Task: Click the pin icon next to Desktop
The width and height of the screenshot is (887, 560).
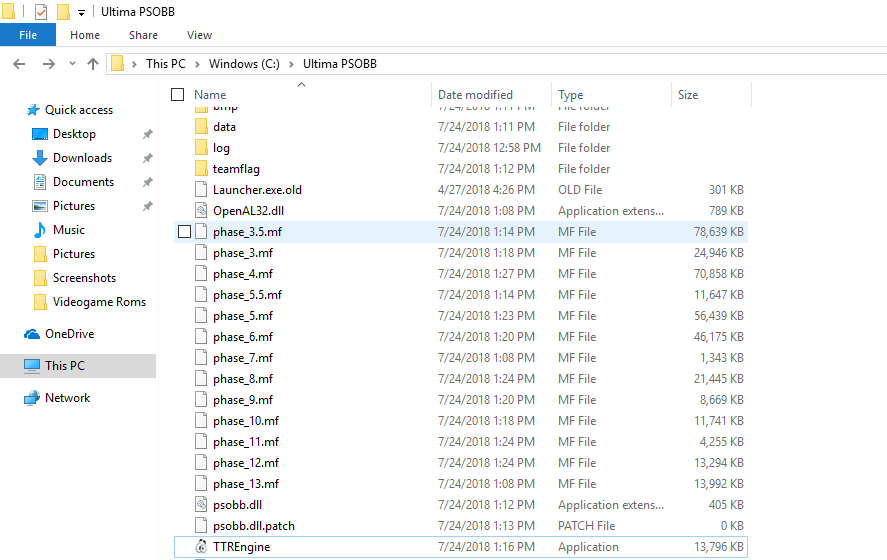Action: [x=148, y=134]
